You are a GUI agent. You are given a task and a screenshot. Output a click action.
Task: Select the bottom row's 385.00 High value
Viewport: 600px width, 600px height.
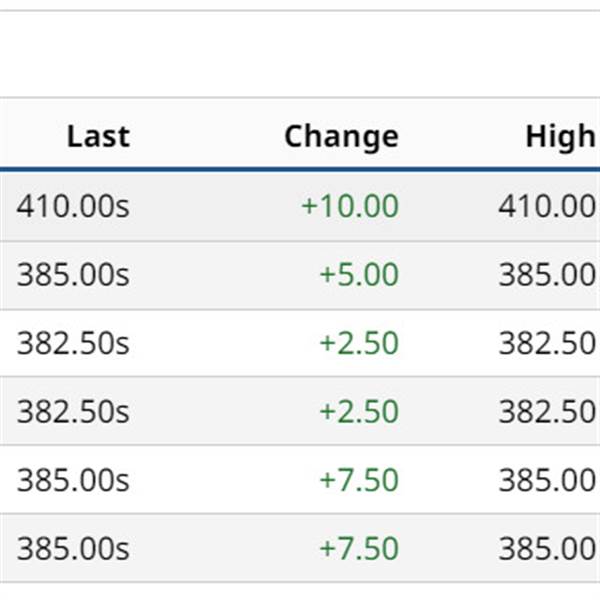(547, 548)
